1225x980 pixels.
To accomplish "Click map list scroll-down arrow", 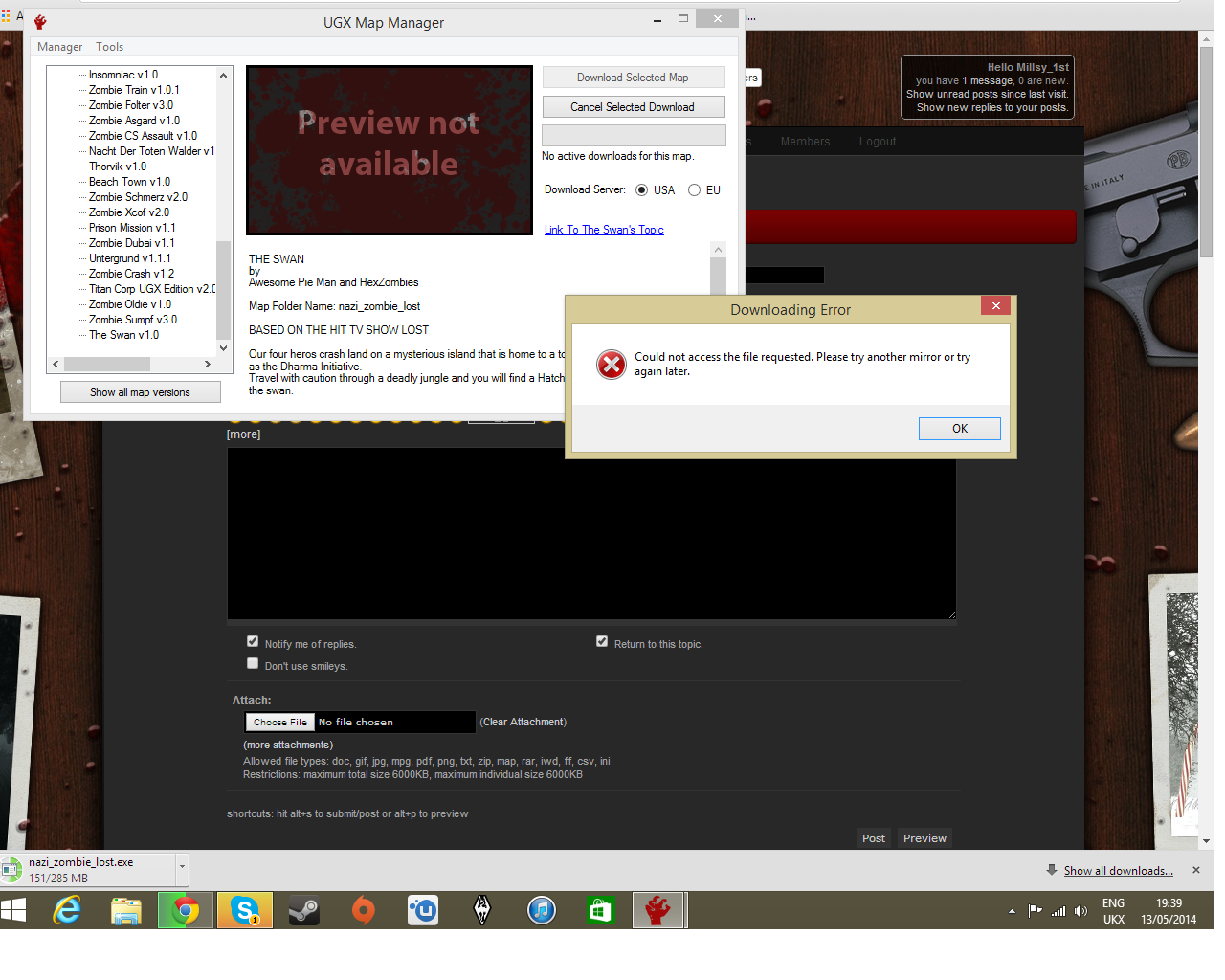I will point(224,348).
